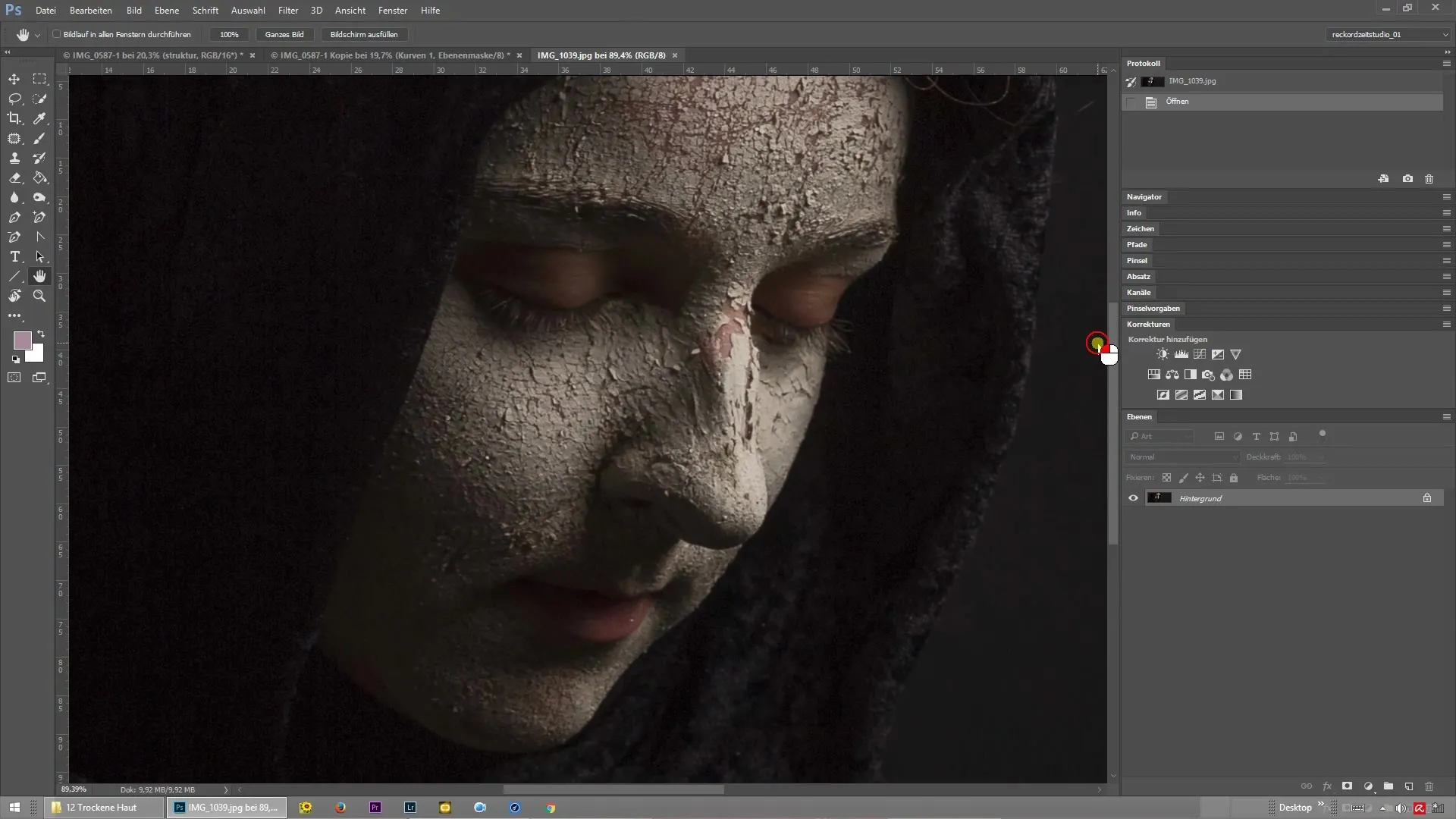
Task: Select the Paint Bucket tool
Action: [x=39, y=177]
